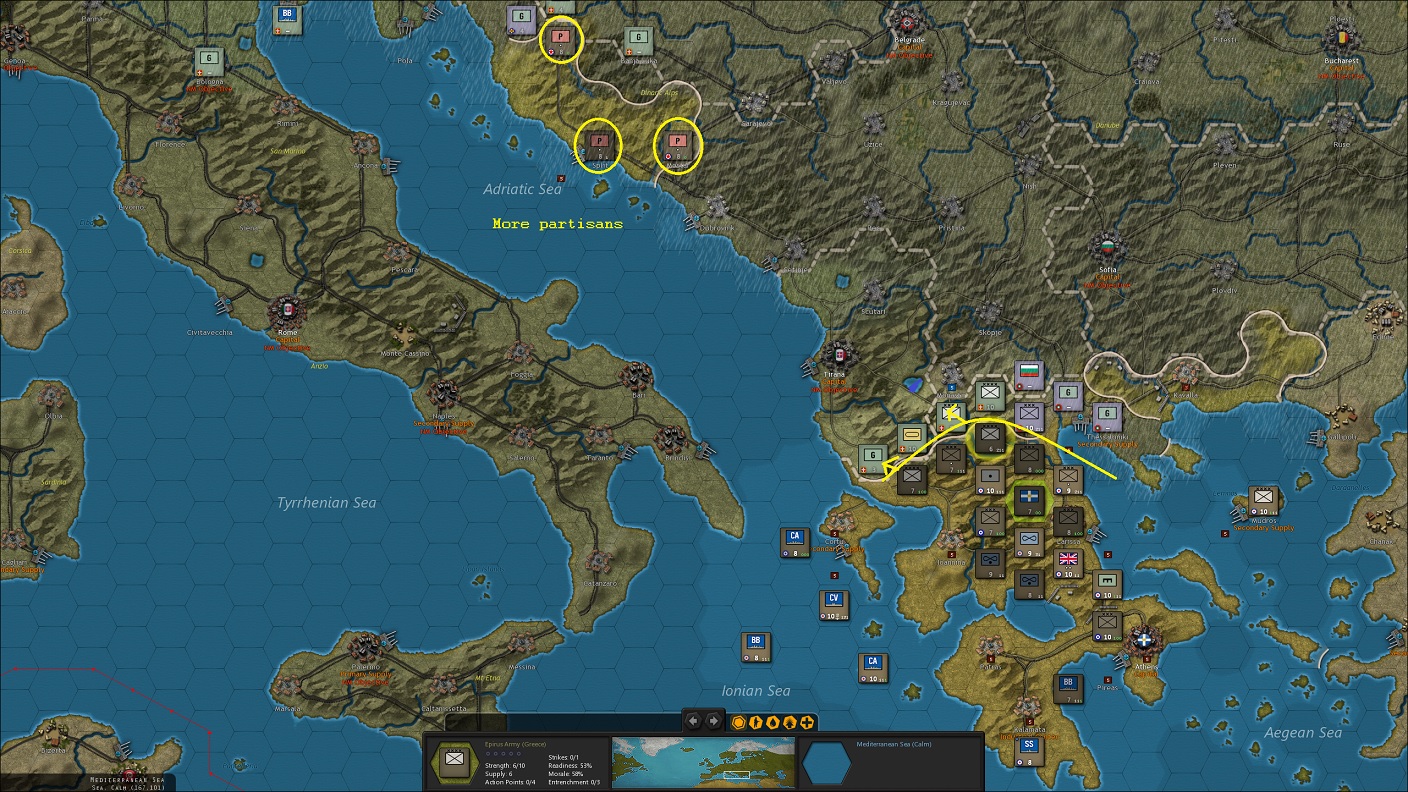Select the Bulgarian flag unit
The width and height of the screenshot is (1408, 792).
tap(1028, 376)
